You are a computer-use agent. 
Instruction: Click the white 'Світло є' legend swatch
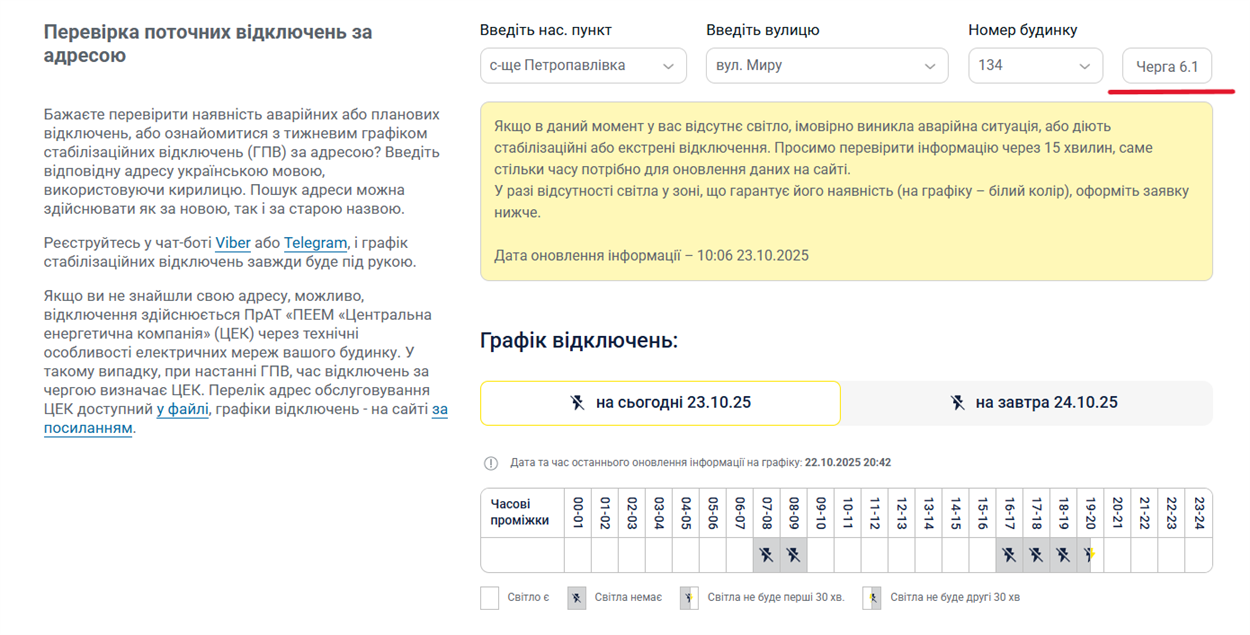[x=489, y=598]
